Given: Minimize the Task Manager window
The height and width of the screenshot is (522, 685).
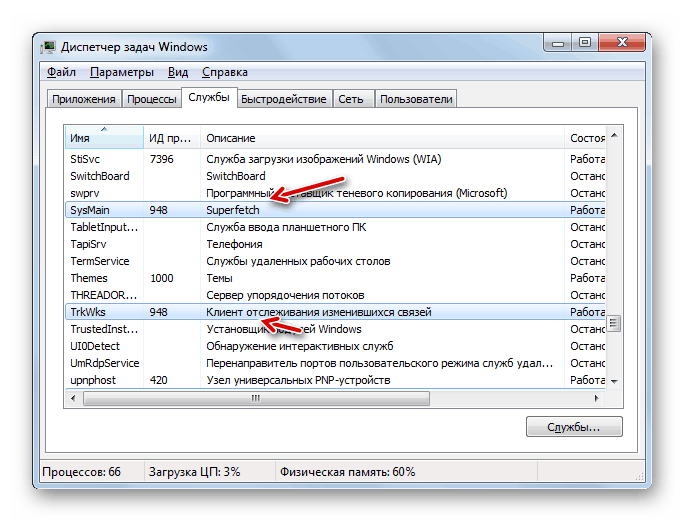Looking at the screenshot, I should pyautogui.click(x=557, y=42).
